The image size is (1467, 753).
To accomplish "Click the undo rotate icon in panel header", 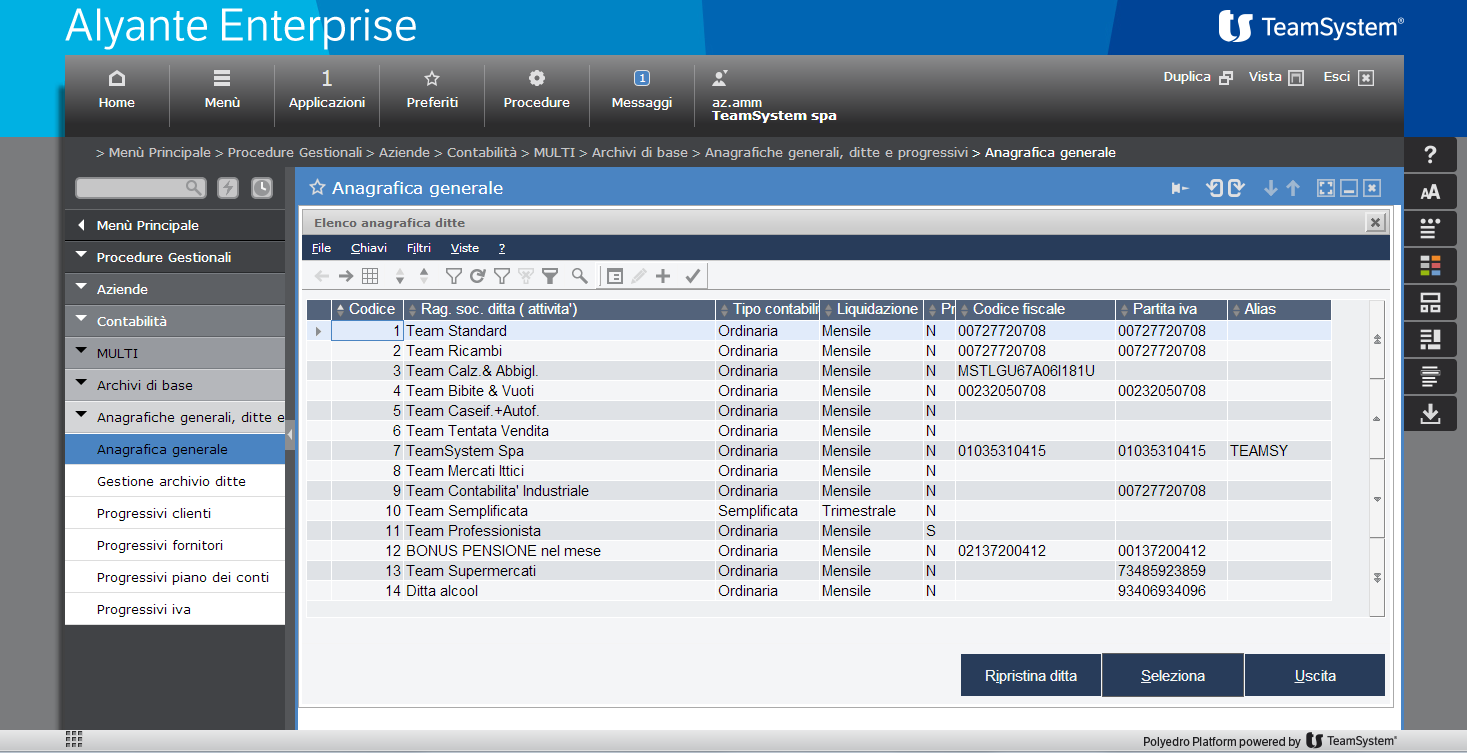I will pyautogui.click(x=1215, y=188).
